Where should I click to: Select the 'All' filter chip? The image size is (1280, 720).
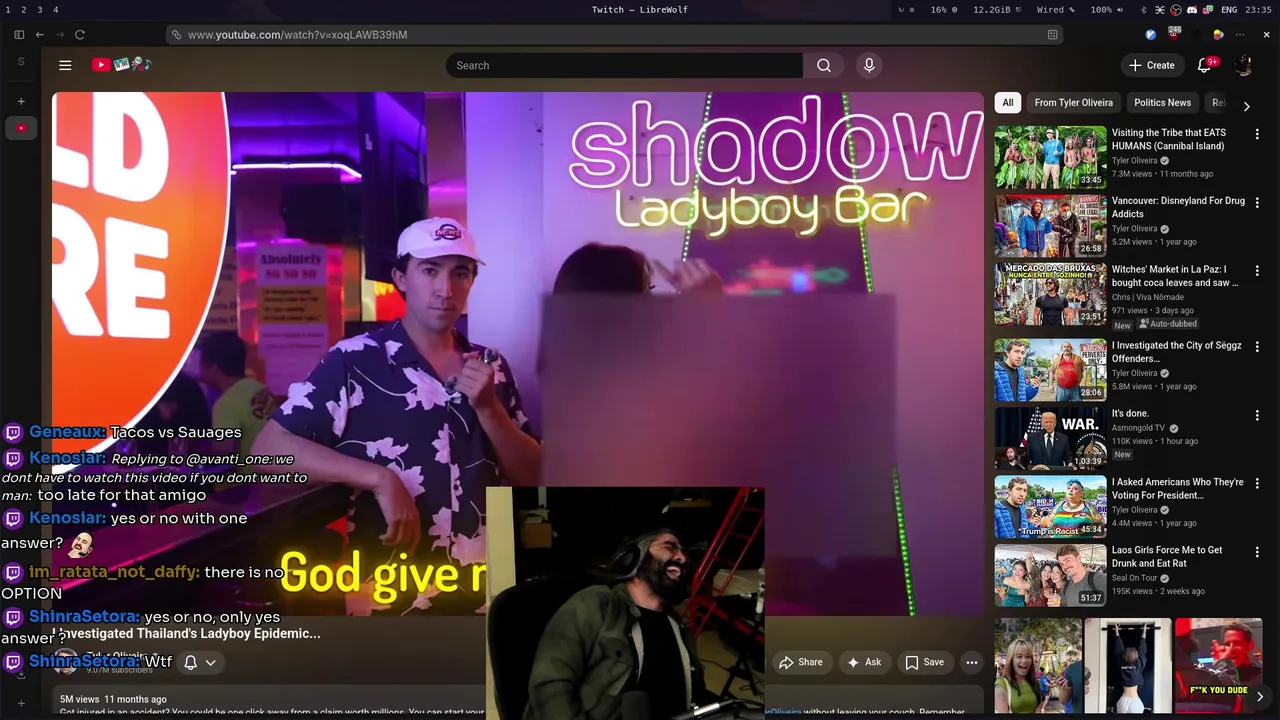1008,103
